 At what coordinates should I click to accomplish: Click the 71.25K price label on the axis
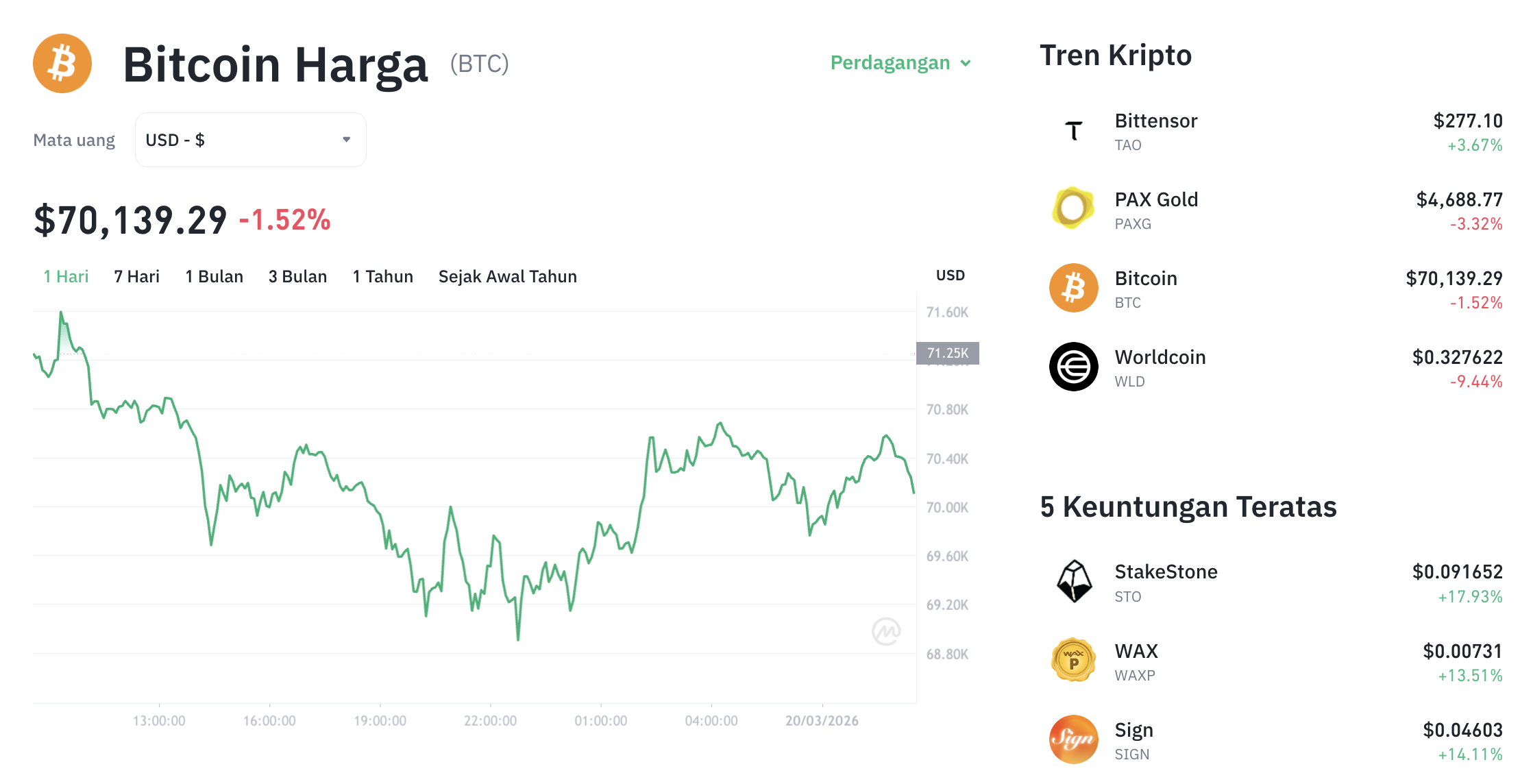click(x=948, y=352)
